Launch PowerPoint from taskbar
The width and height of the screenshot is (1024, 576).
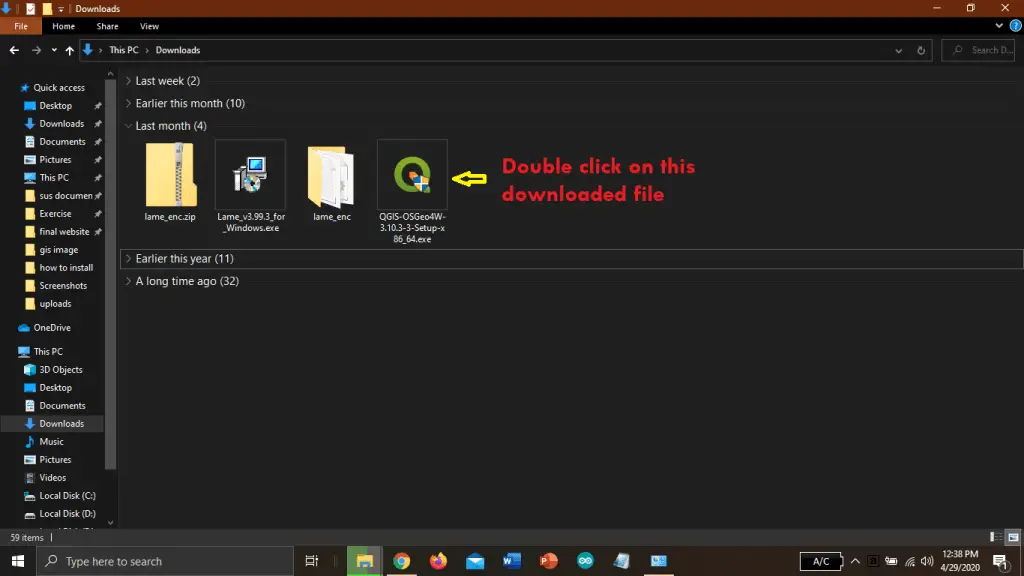coord(549,561)
